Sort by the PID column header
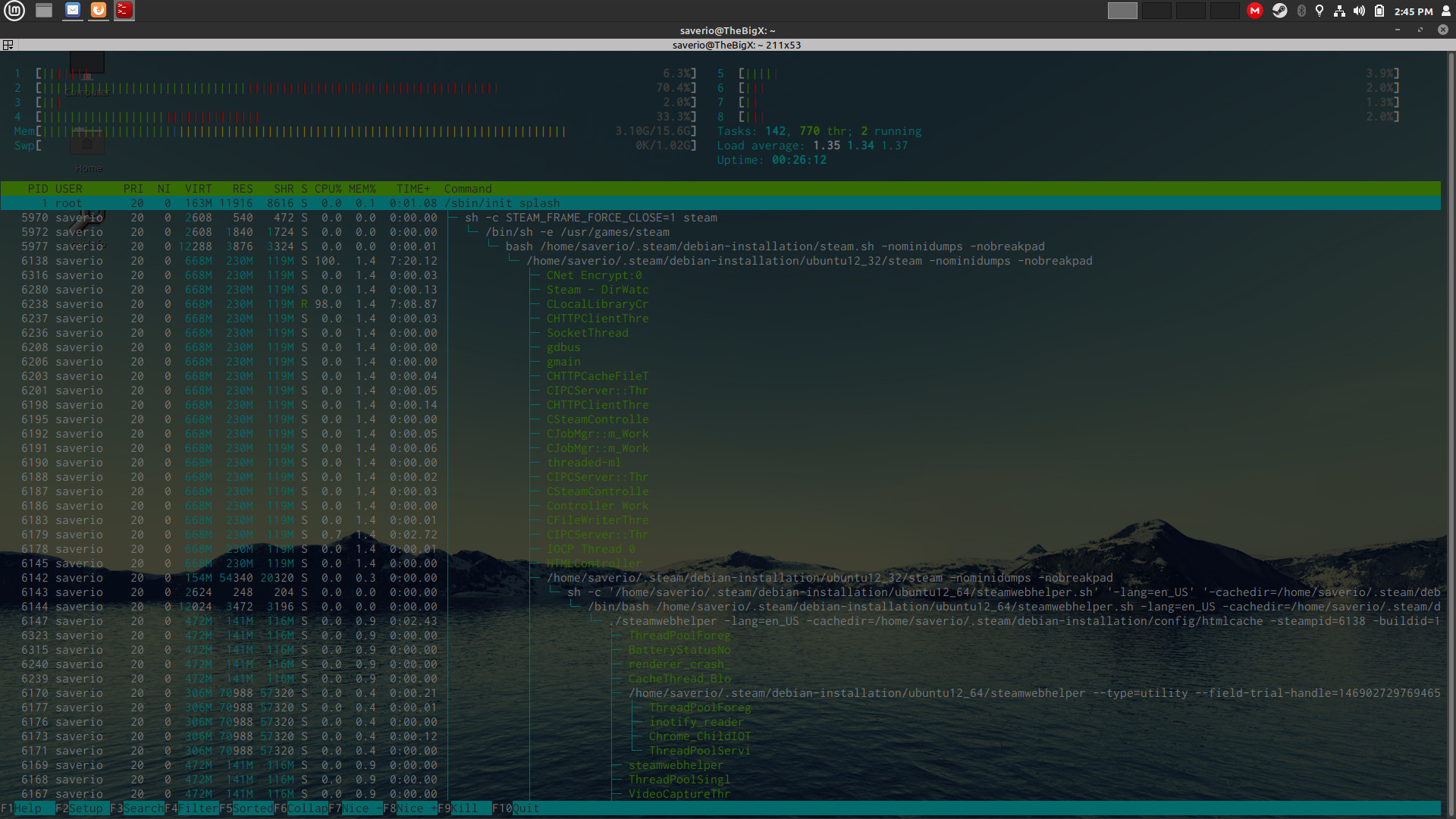This screenshot has height=819, width=1456. [x=38, y=189]
